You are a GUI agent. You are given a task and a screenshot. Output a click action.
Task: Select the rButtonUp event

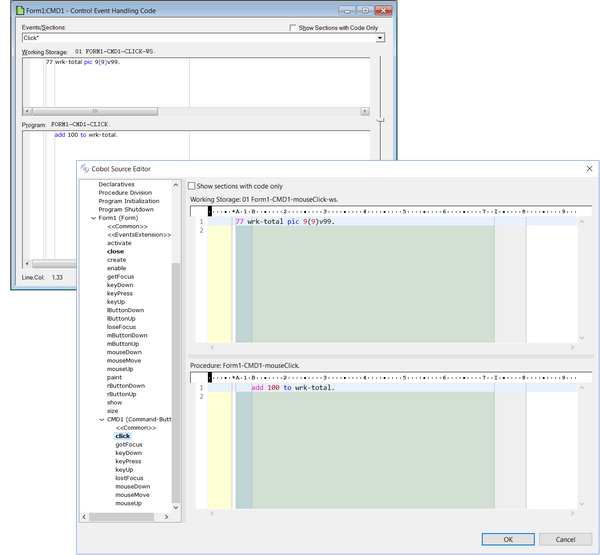pos(121,394)
